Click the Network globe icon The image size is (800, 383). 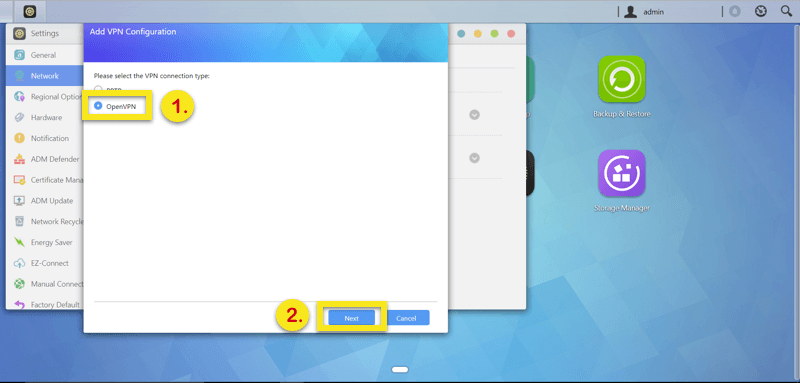(x=19, y=76)
